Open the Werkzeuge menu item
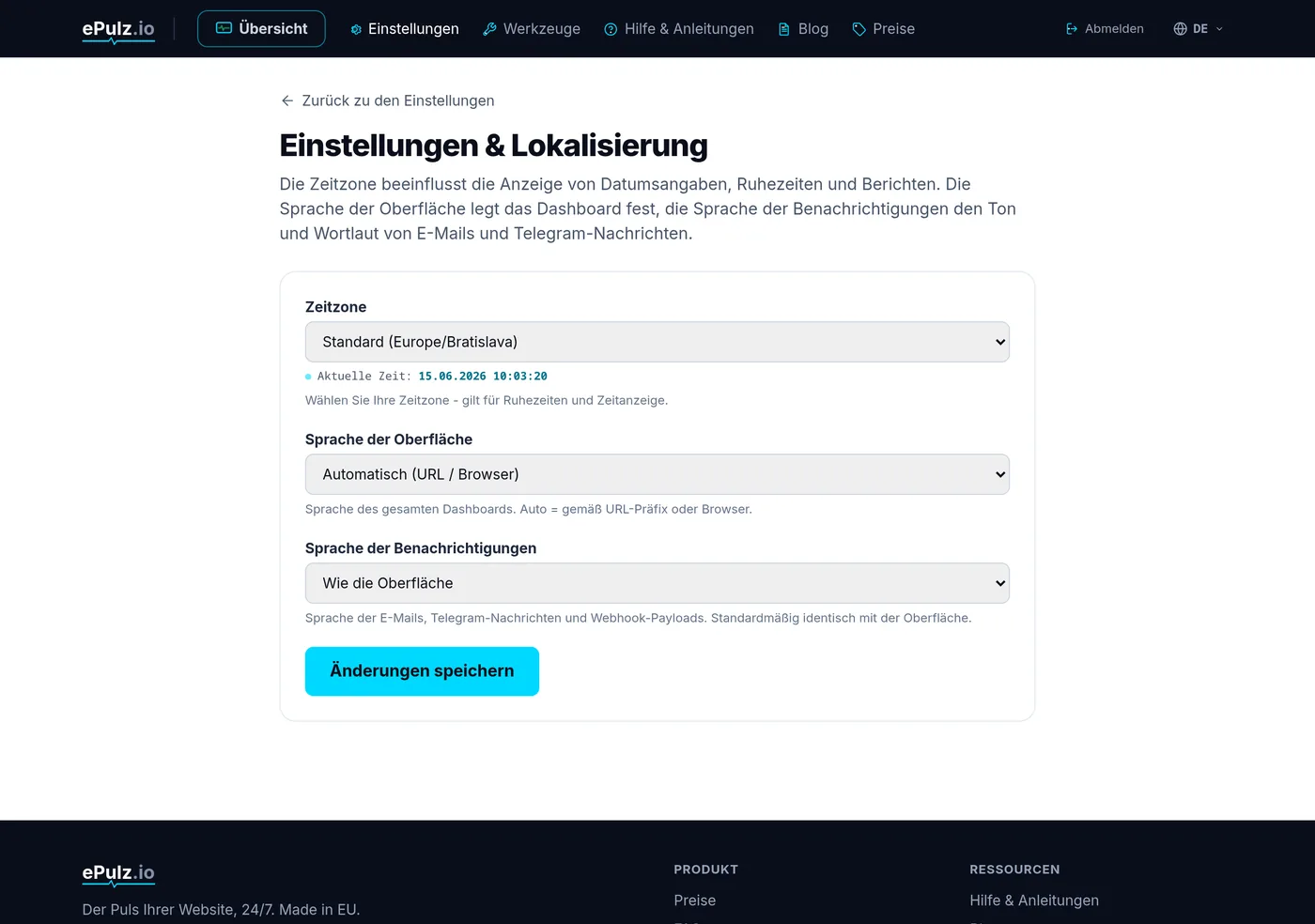The height and width of the screenshot is (924, 1315). click(x=532, y=29)
